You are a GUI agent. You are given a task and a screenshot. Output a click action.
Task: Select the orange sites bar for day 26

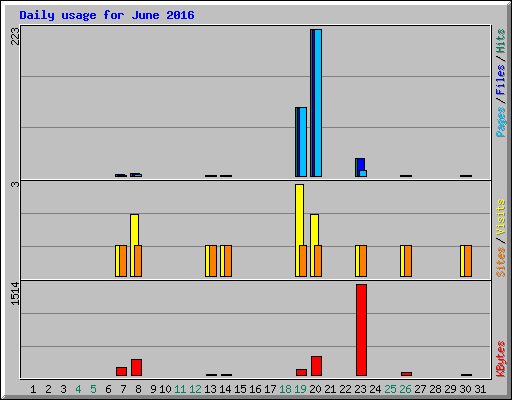(x=408, y=261)
